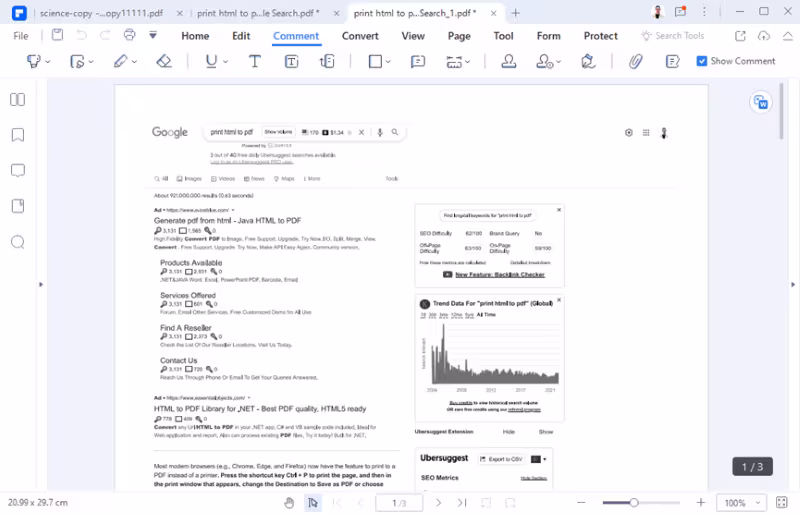Expand underline tool options
The height and width of the screenshot is (514, 800).
[226, 62]
